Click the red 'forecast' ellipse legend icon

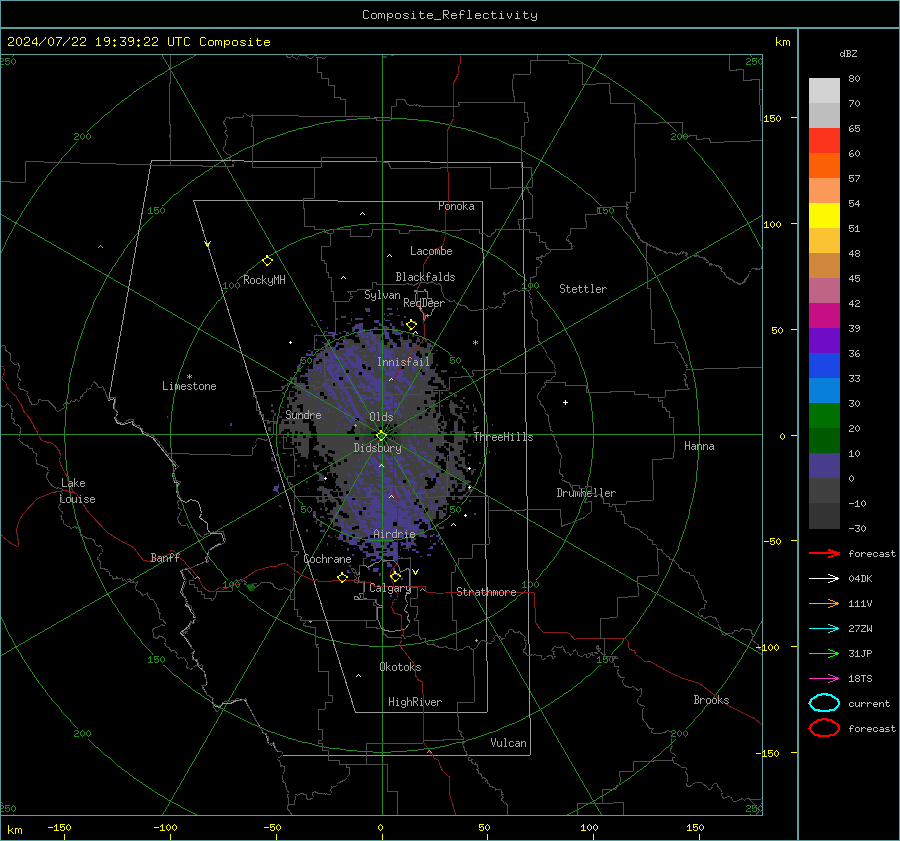(x=824, y=728)
